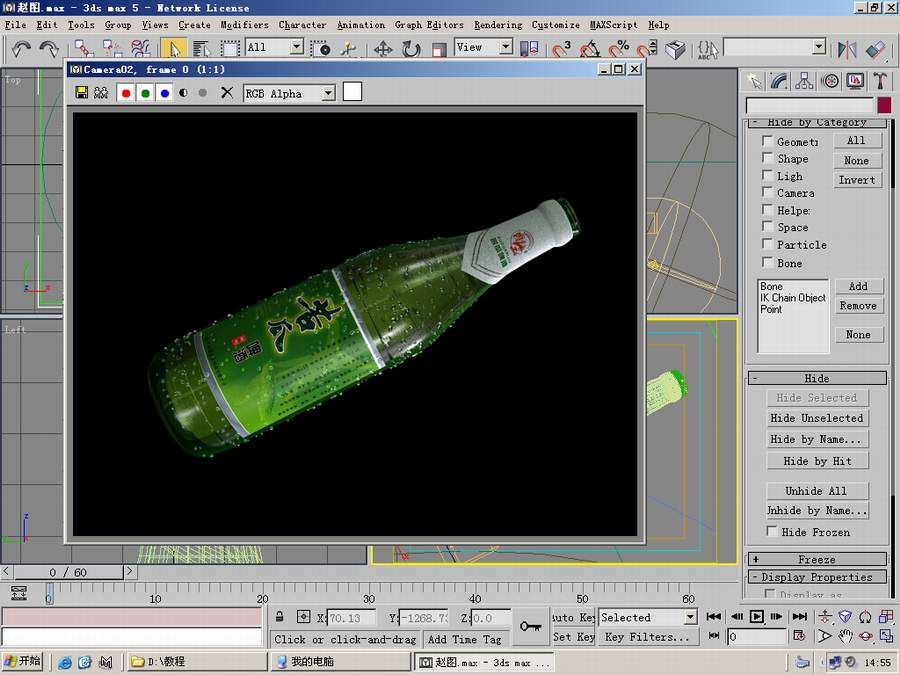This screenshot has height=675, width=900.
Task: Open the Rendering menu
Action: (498, 25)
